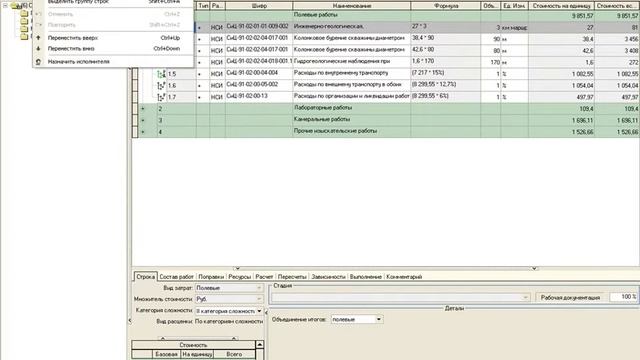Collapse the root node of the folder tree

(5, 6)
